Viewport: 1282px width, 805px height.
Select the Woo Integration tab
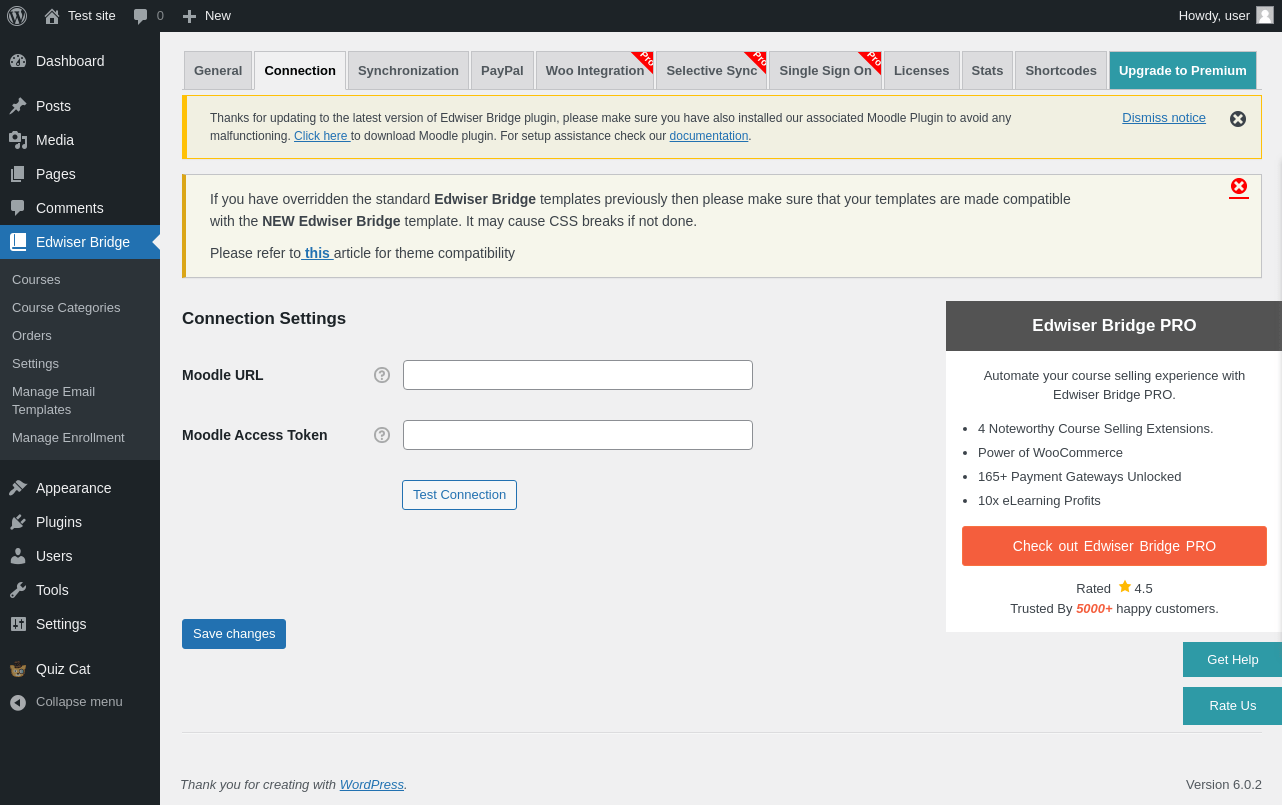point(595,71)
